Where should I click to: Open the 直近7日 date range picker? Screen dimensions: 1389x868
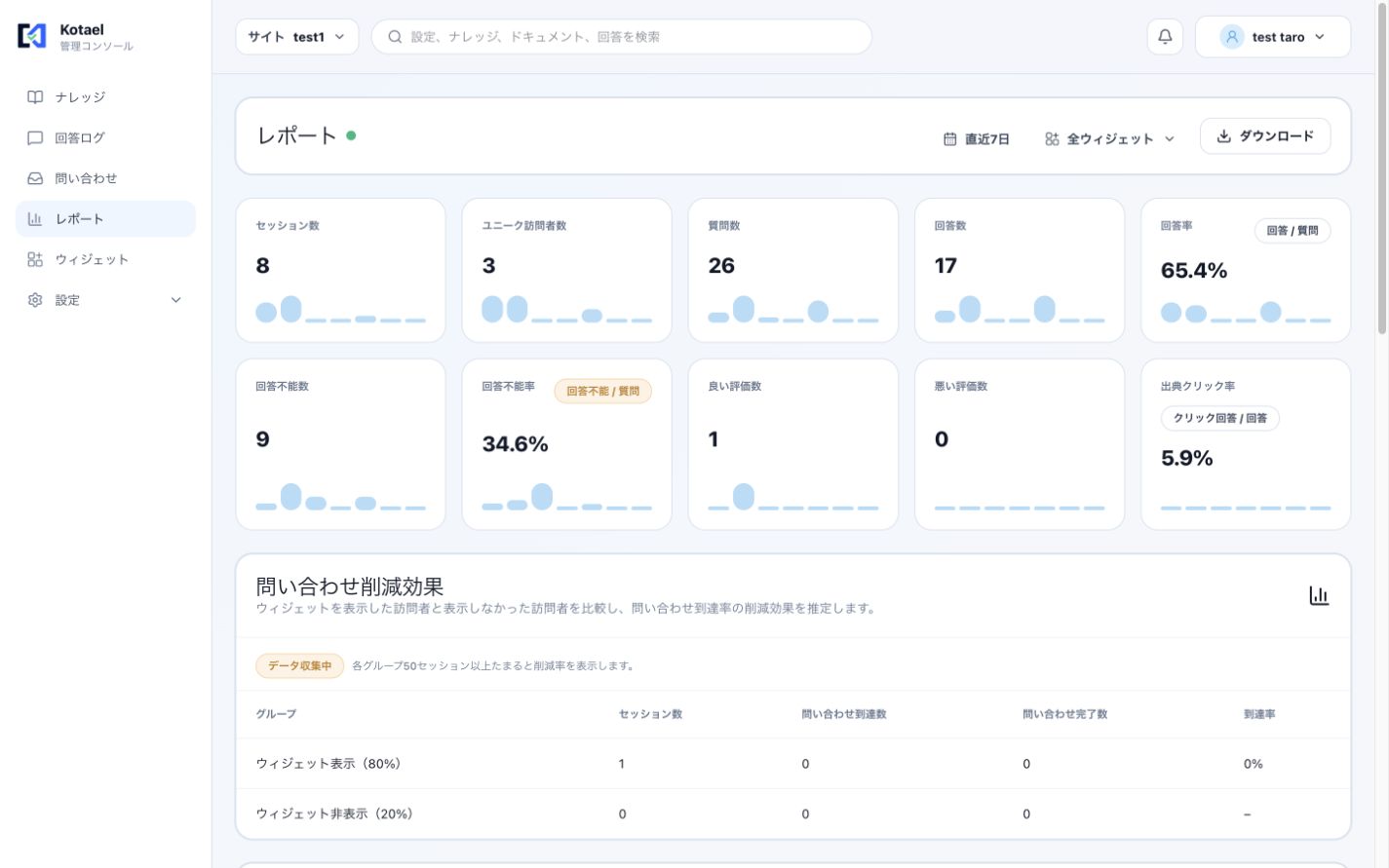[977, 139]
